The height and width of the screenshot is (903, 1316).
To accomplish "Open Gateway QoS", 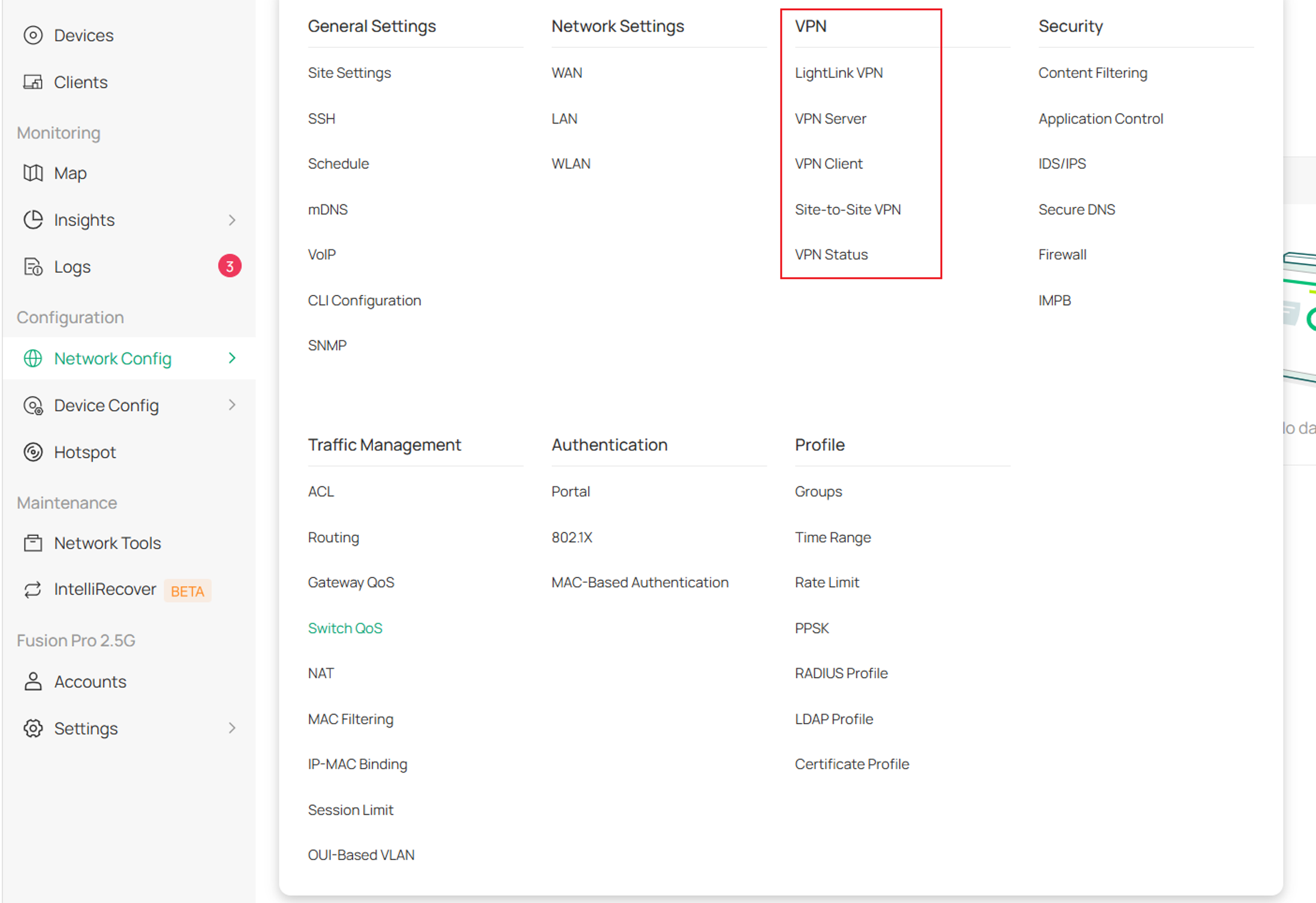I will pyautogui.click(x=351, y=582).
